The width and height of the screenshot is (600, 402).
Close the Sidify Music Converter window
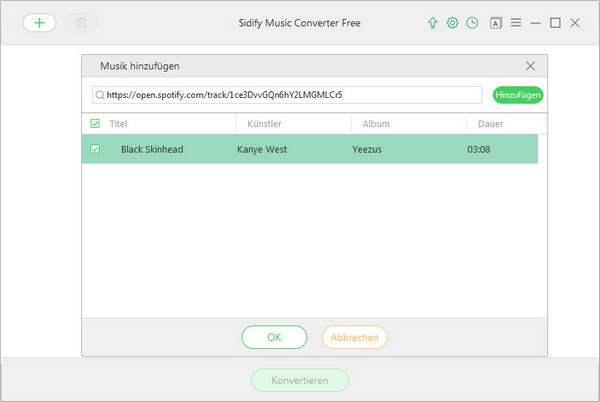point(575,23)
